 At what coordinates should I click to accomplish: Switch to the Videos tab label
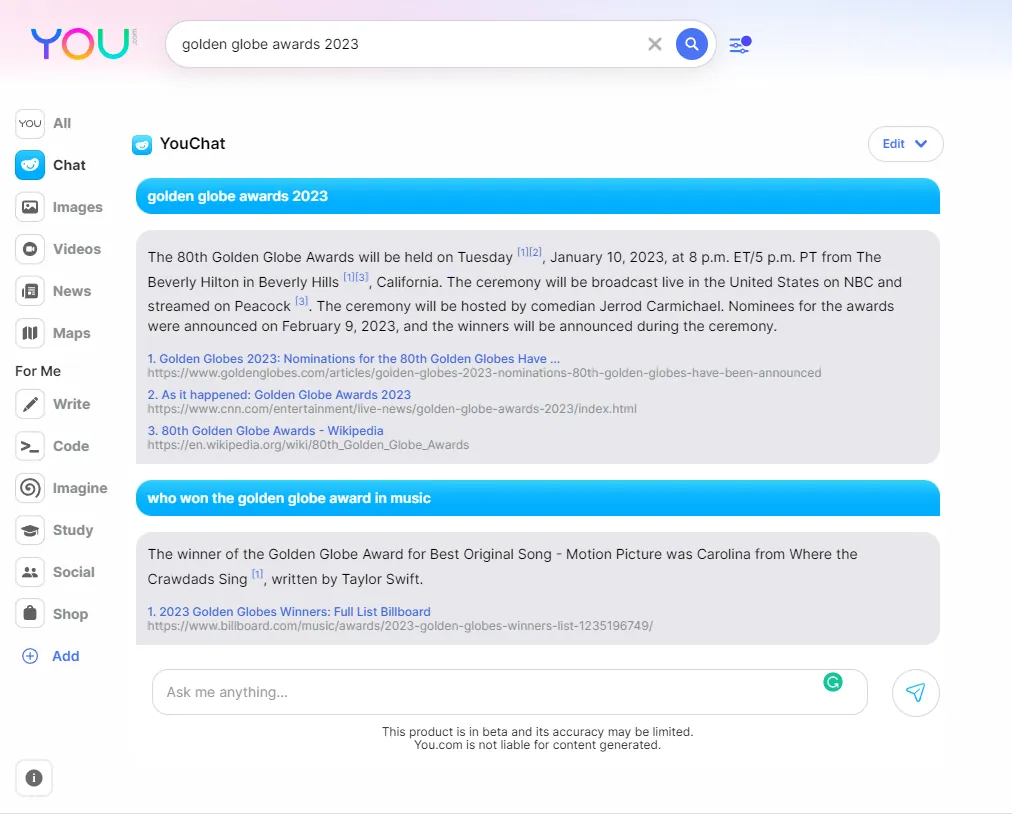[x=77, y=249]
